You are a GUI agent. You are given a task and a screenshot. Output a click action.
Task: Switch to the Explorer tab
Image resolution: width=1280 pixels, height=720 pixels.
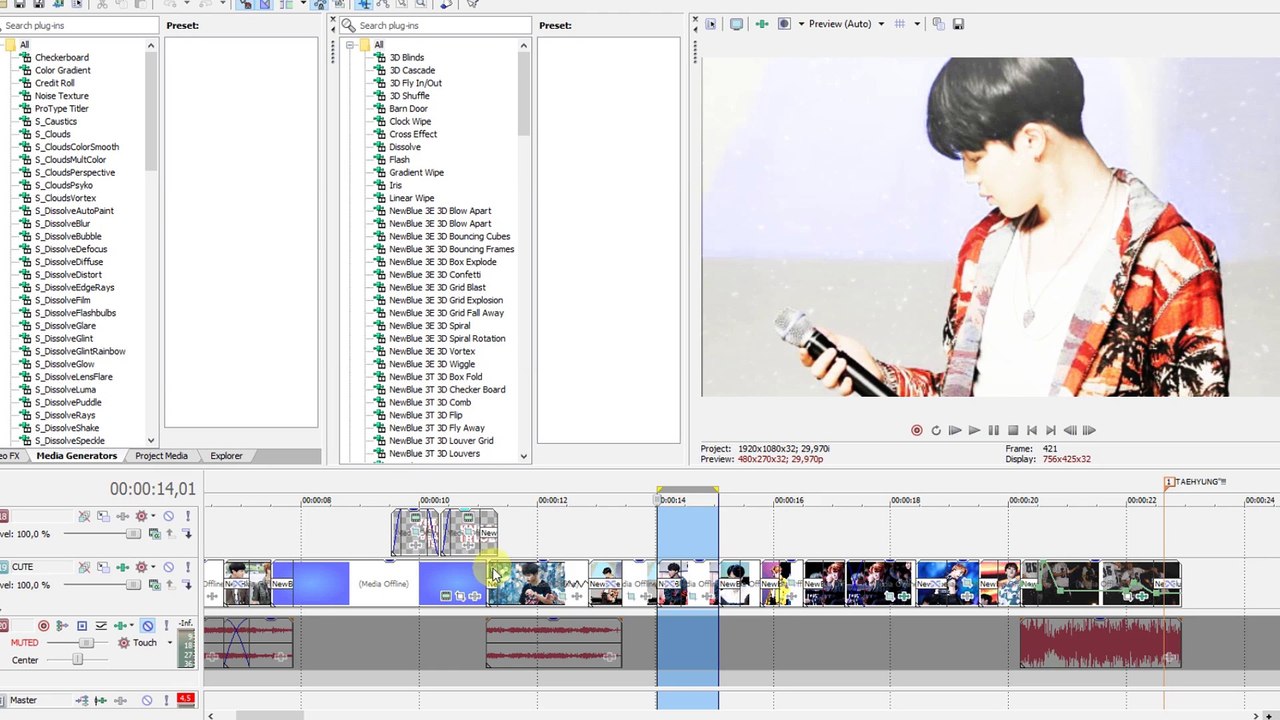[x=226, y=456]
